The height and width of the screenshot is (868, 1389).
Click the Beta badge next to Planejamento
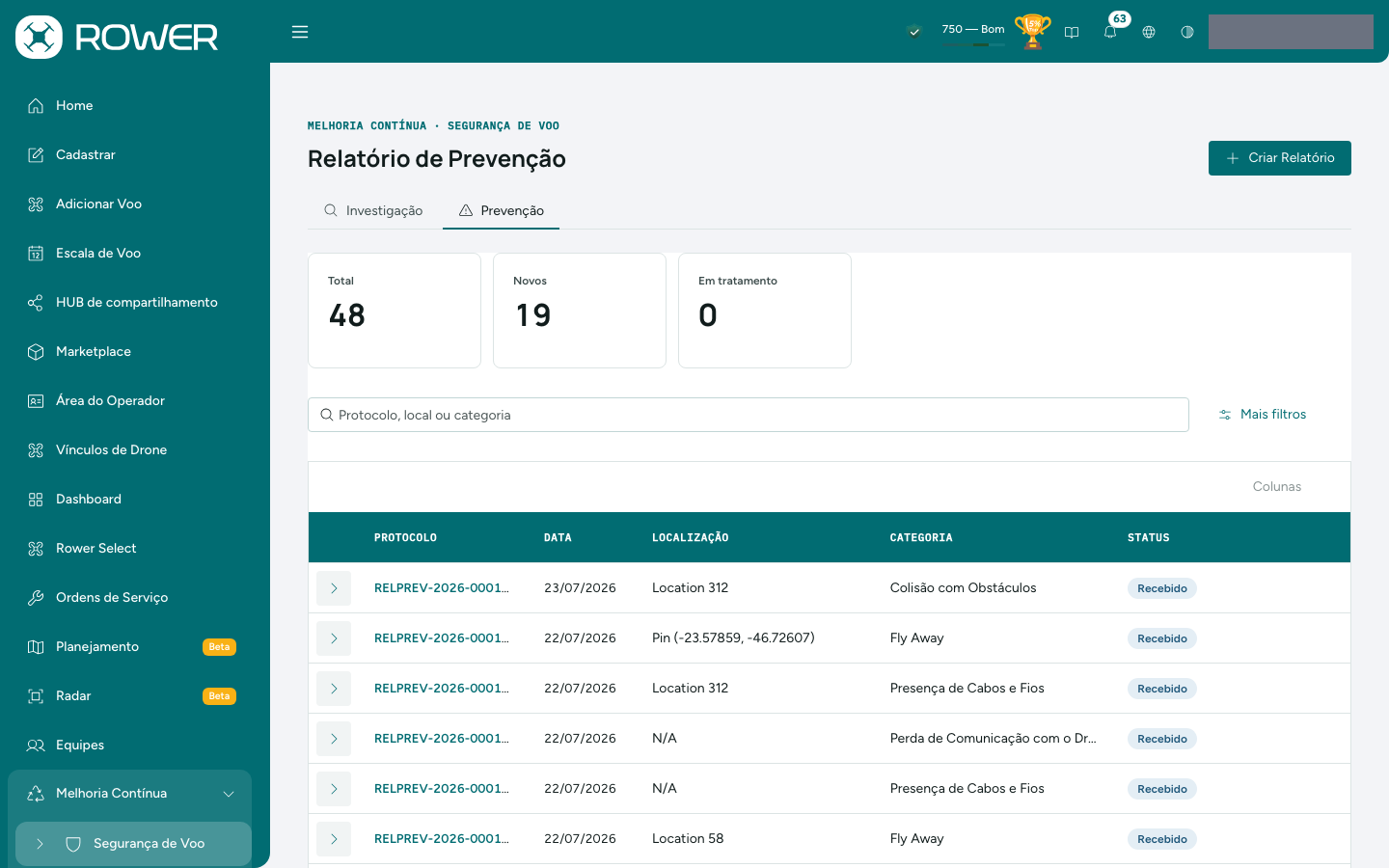tap(219, 647)
